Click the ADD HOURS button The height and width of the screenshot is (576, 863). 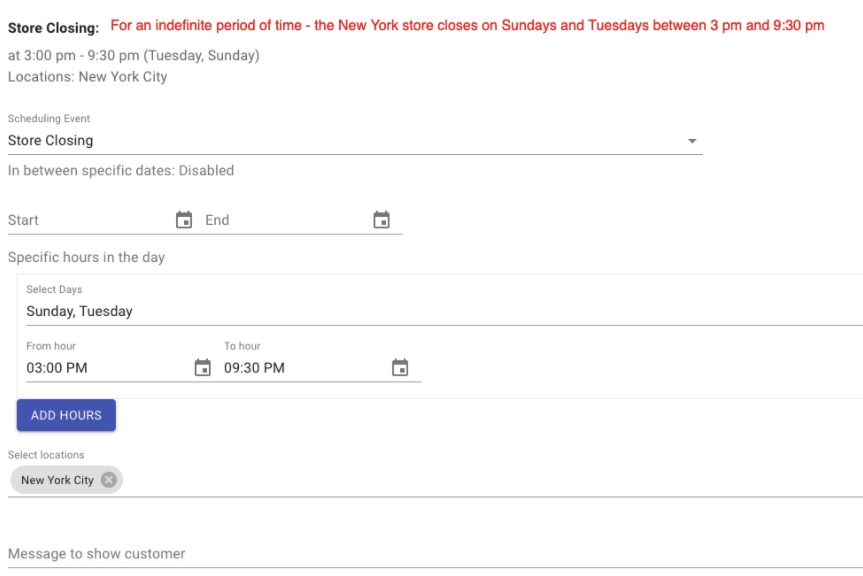click(66, 415)
